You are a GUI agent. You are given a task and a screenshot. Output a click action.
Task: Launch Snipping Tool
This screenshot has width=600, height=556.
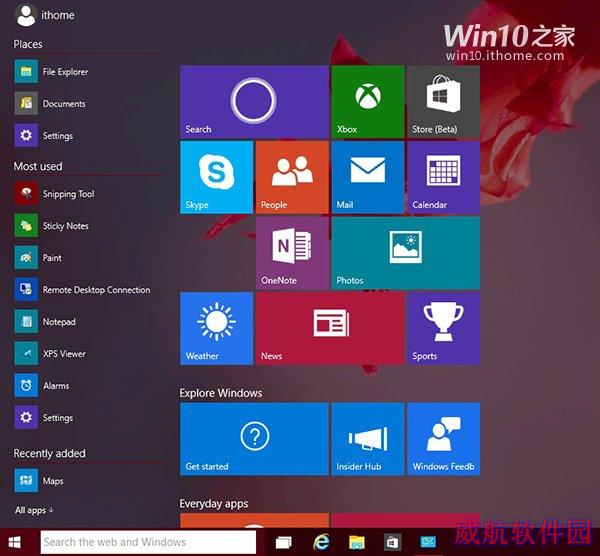(x=54, y=194)
